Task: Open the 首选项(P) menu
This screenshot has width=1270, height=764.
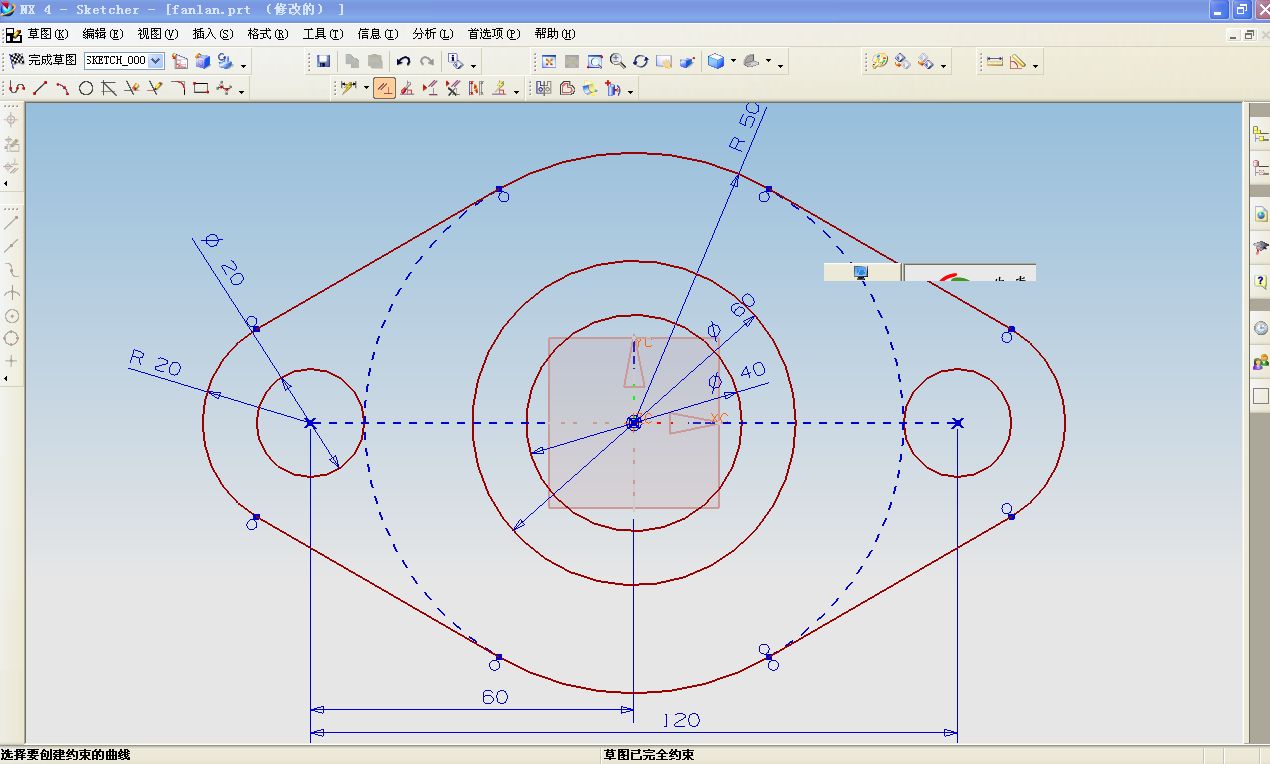Action: 494,34
